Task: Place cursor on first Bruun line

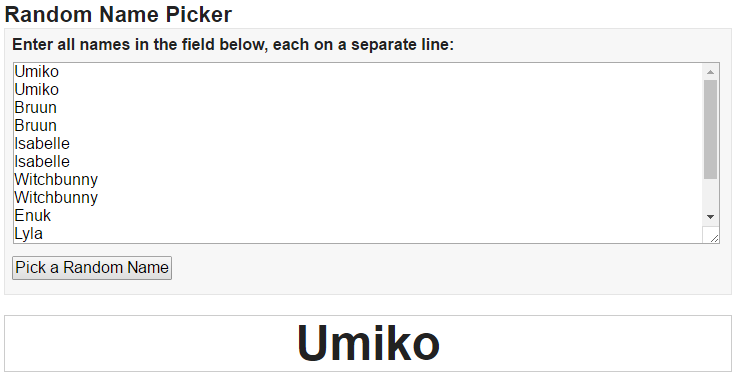Action: click(x=36, y=107)
